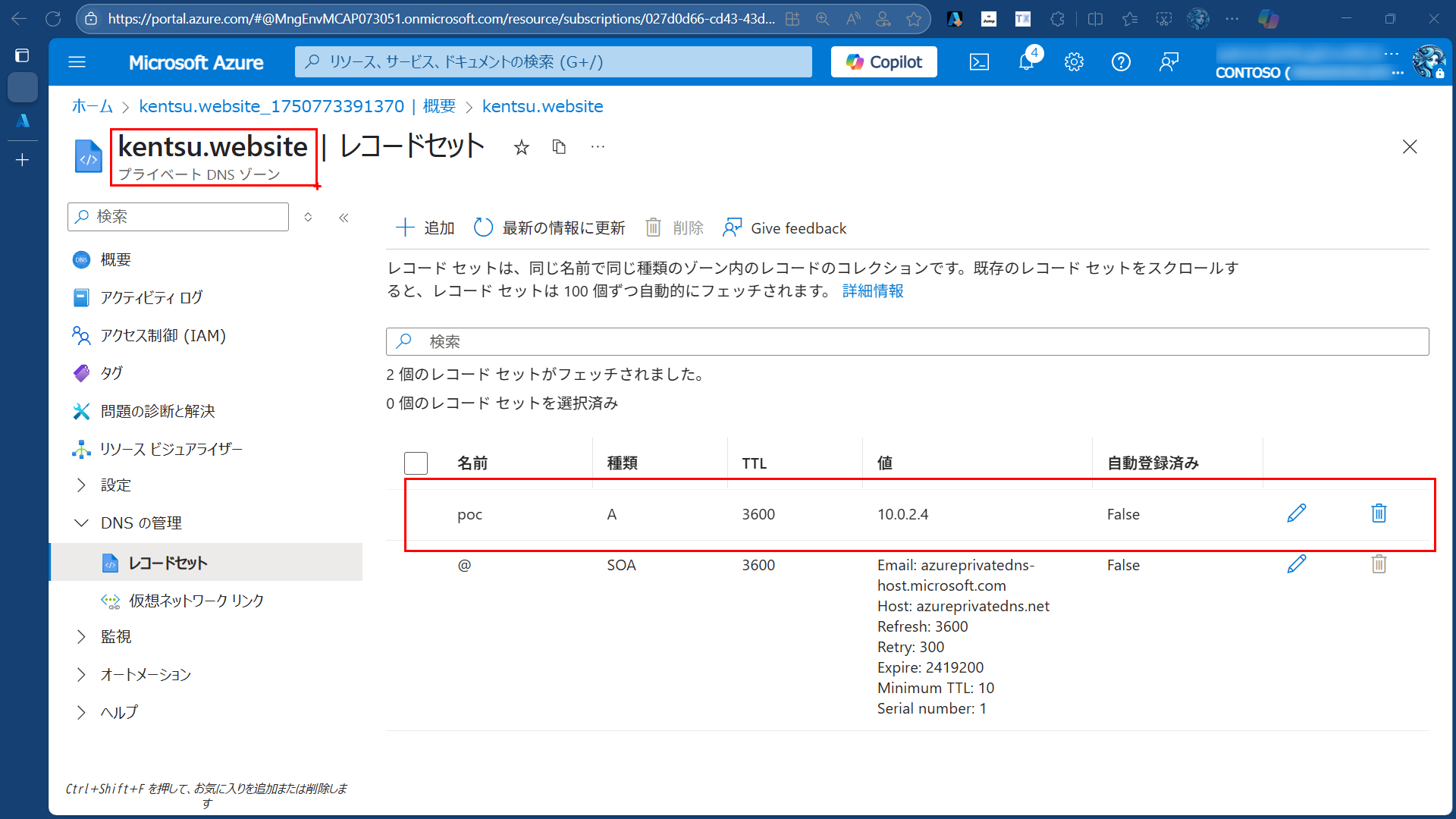The image size is (1456, 819).
Task: Sort by 名前 column header
Action: [472, 463]
